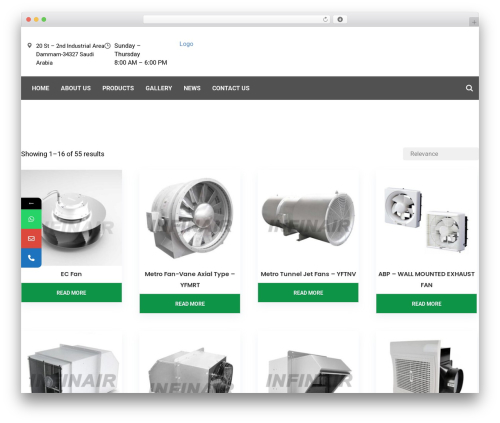Screen dimensions: 500x423
Task: Open a new browser tab with plus
Action: [x=474, y=22]
